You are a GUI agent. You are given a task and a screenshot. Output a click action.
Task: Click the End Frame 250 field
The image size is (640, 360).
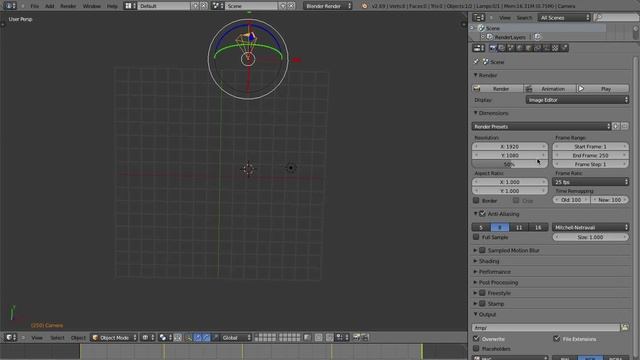point(590,156)
